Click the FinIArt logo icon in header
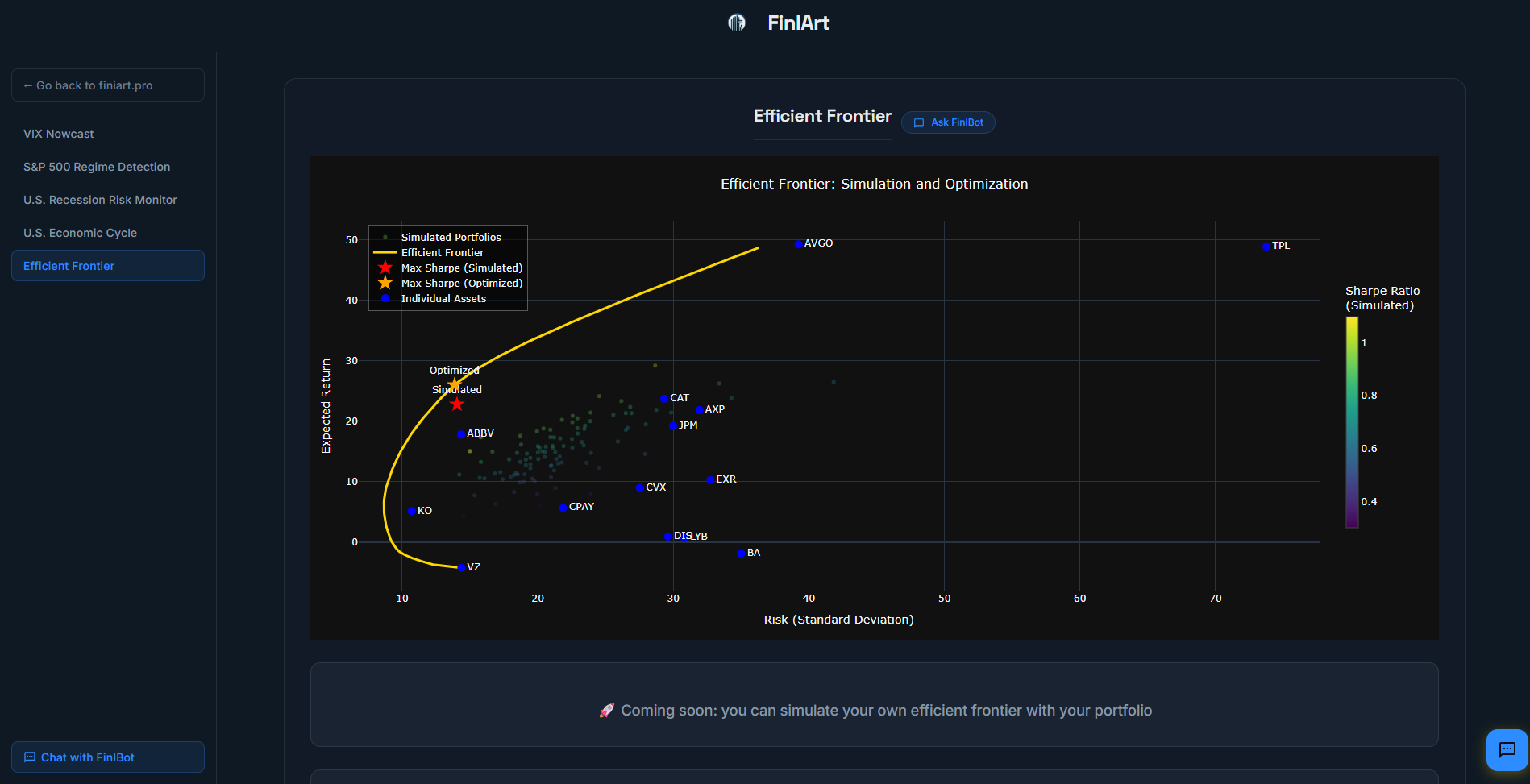 737,23
